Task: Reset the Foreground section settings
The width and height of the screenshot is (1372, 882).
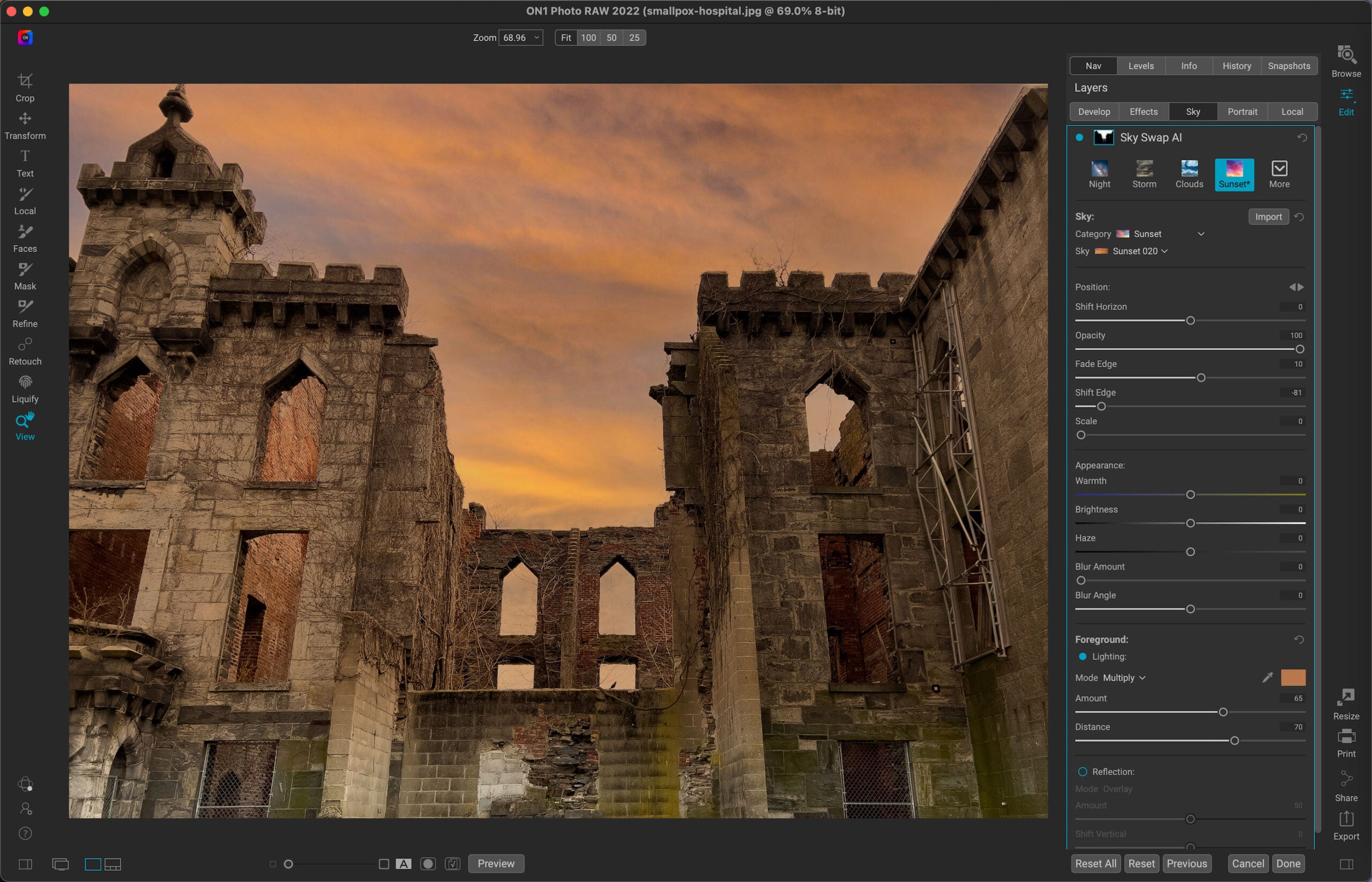Action: click(x=1299, y=639)
